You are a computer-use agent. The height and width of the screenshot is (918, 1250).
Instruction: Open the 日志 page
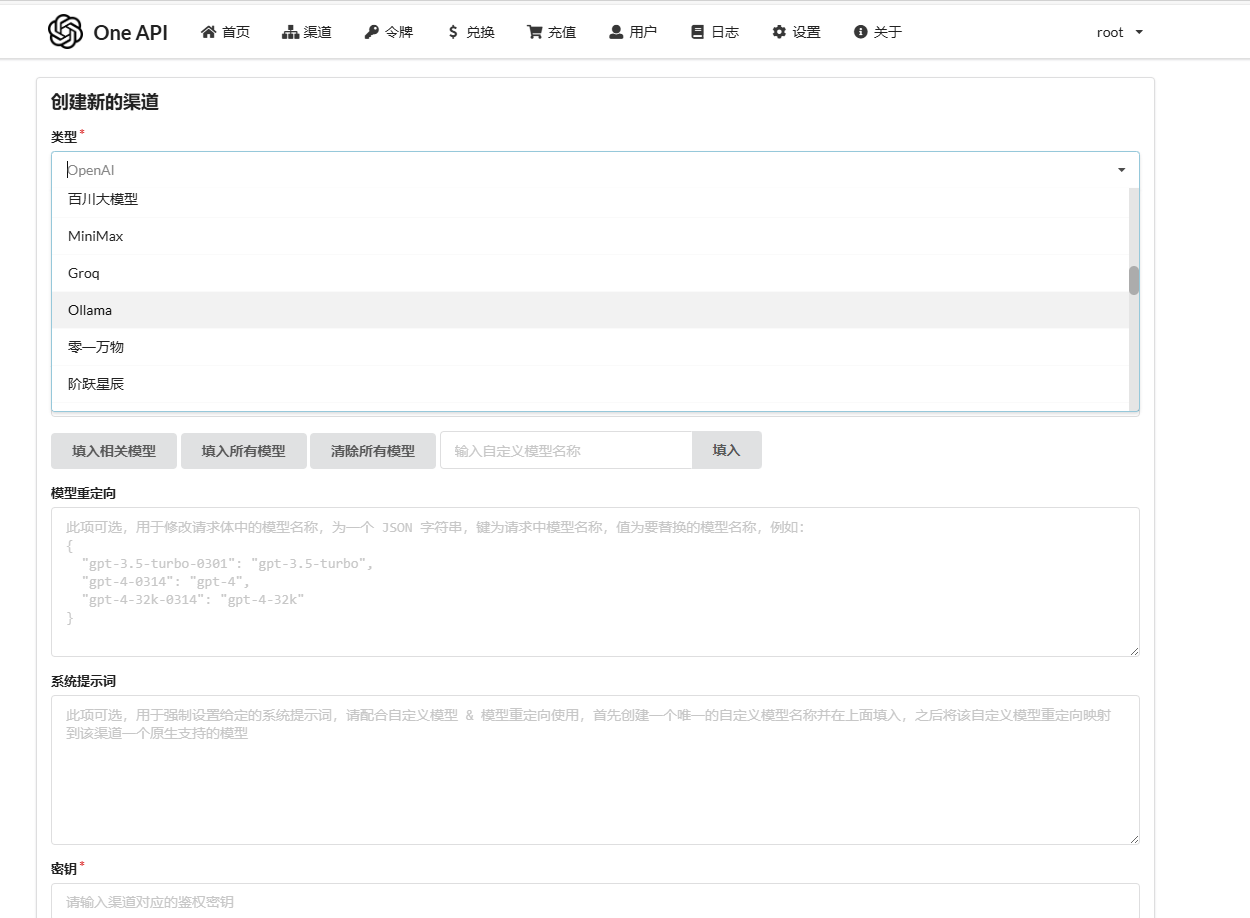click(x=714, y=32)
